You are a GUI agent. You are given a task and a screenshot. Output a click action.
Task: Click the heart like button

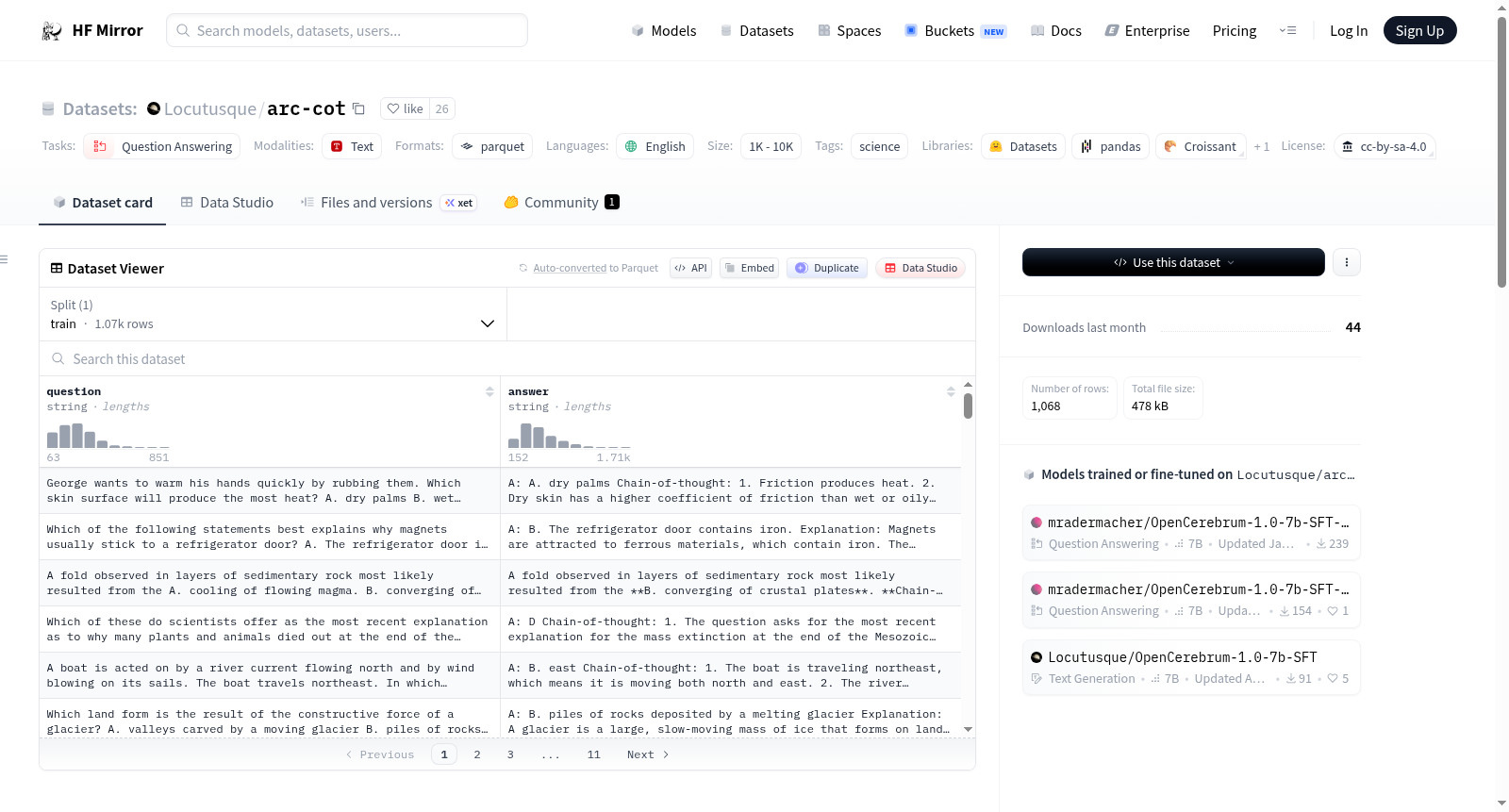(405, 108)
